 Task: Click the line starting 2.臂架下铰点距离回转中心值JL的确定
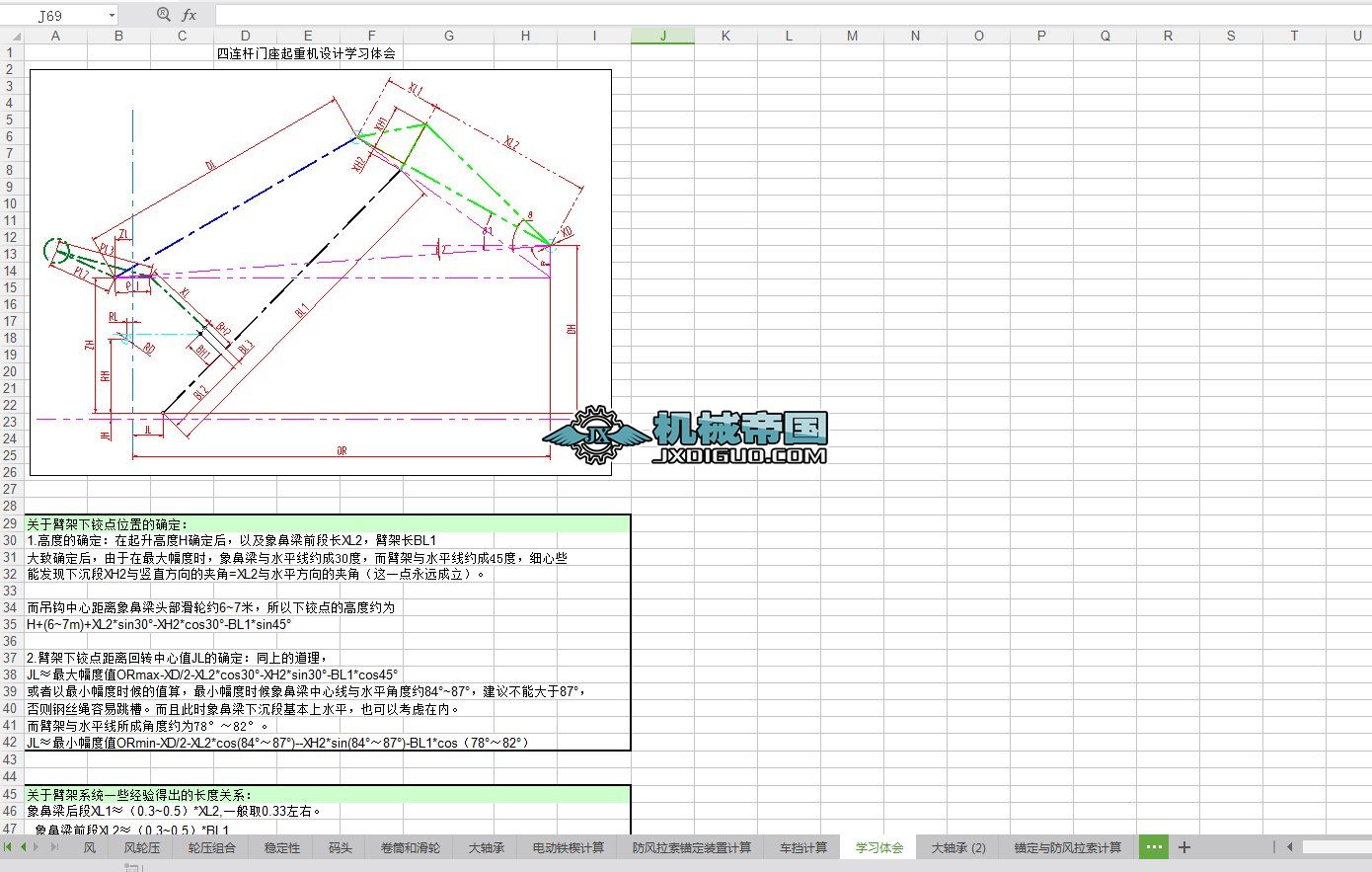tap(178, 658)
